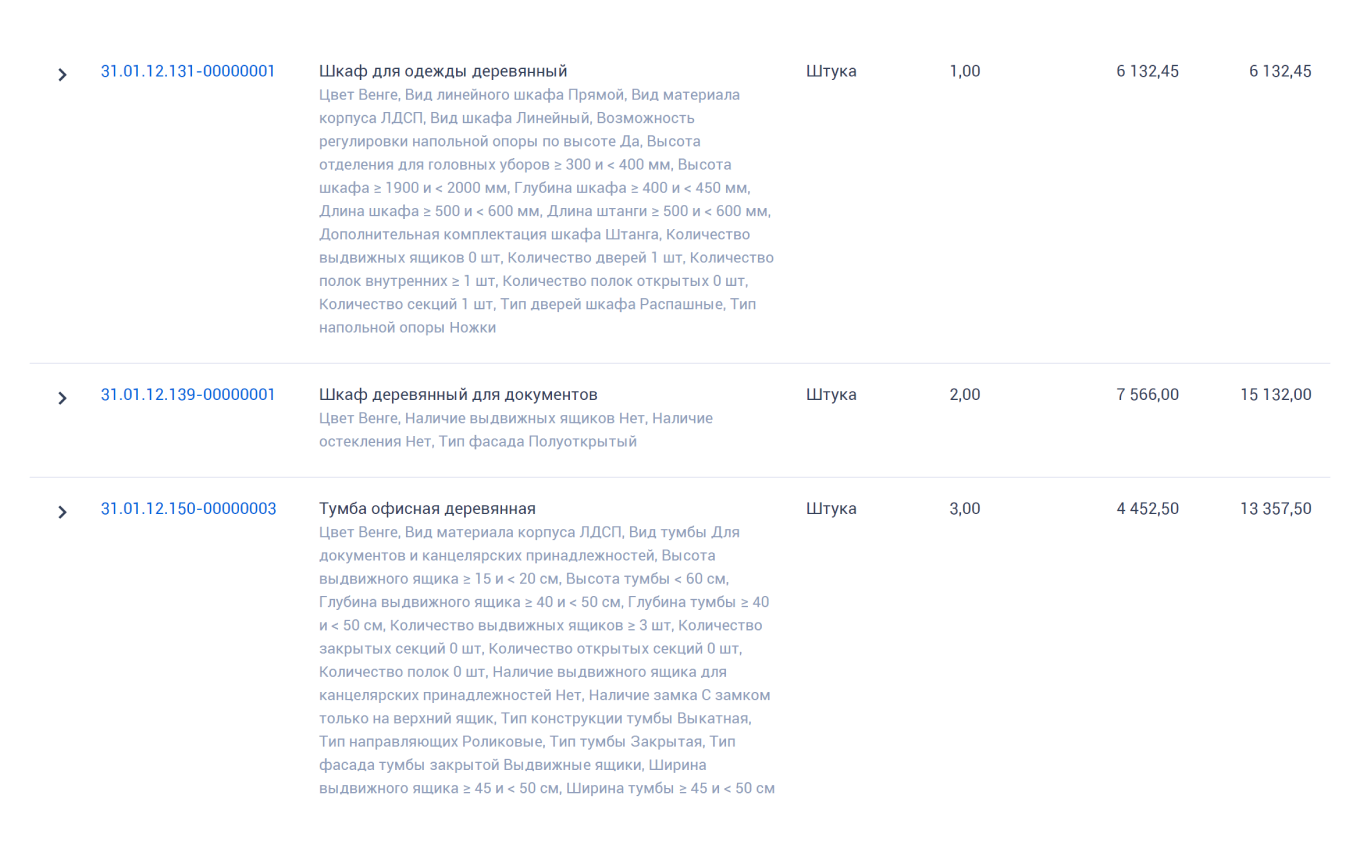This screenshot has width=1360, height=860.
Task: Open code link 31.01.12.150-00000003
Action: (x=189, y=508)
